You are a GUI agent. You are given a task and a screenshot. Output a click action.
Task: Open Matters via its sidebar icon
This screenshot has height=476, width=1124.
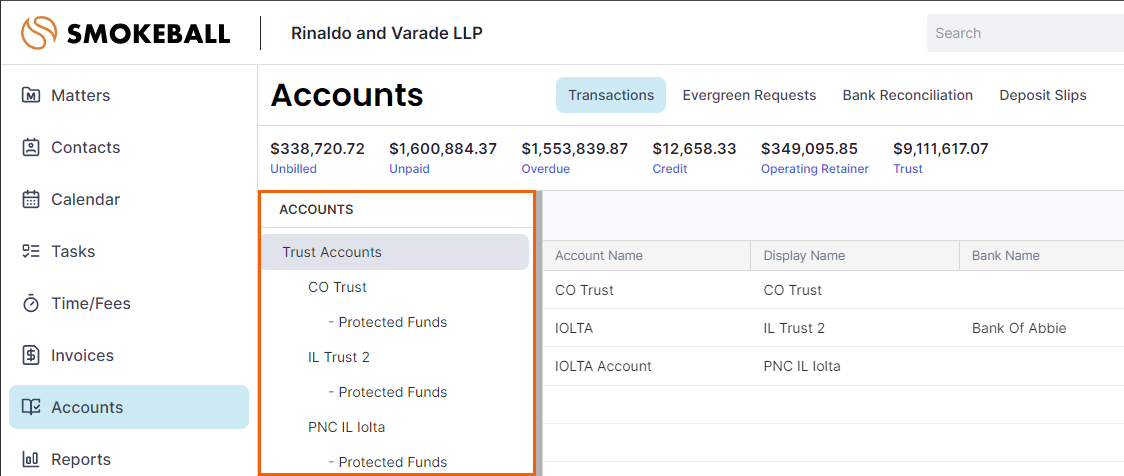pos(31,95)
